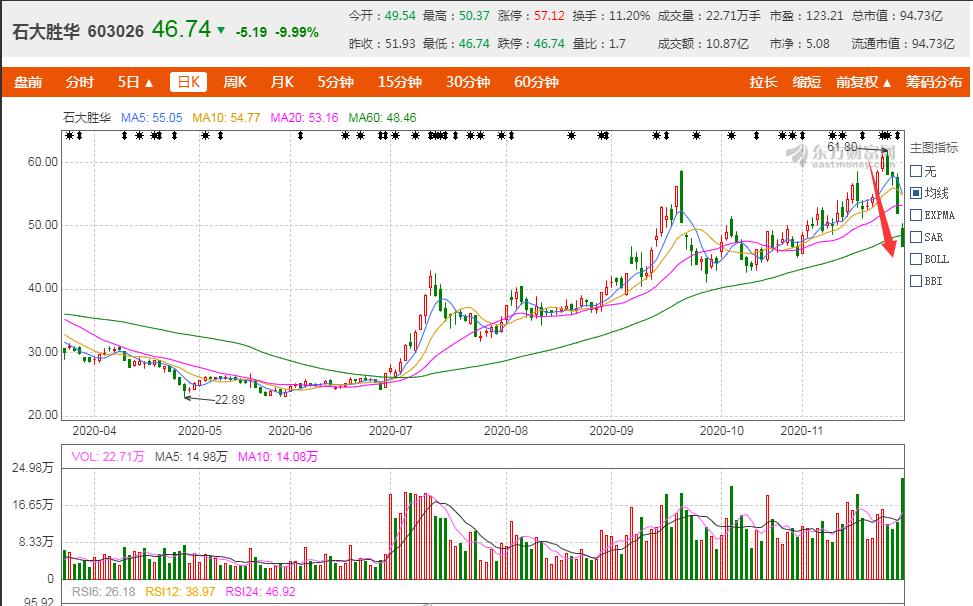Open 筹码分布 chip distribution
Screen dimensions: 973x606
click(933, 82)
